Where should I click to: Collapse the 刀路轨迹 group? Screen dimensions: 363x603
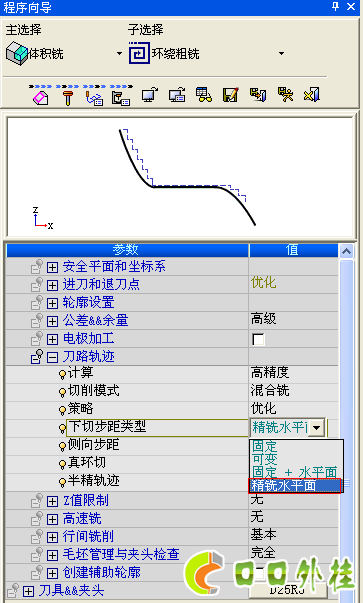coord(52,357)
